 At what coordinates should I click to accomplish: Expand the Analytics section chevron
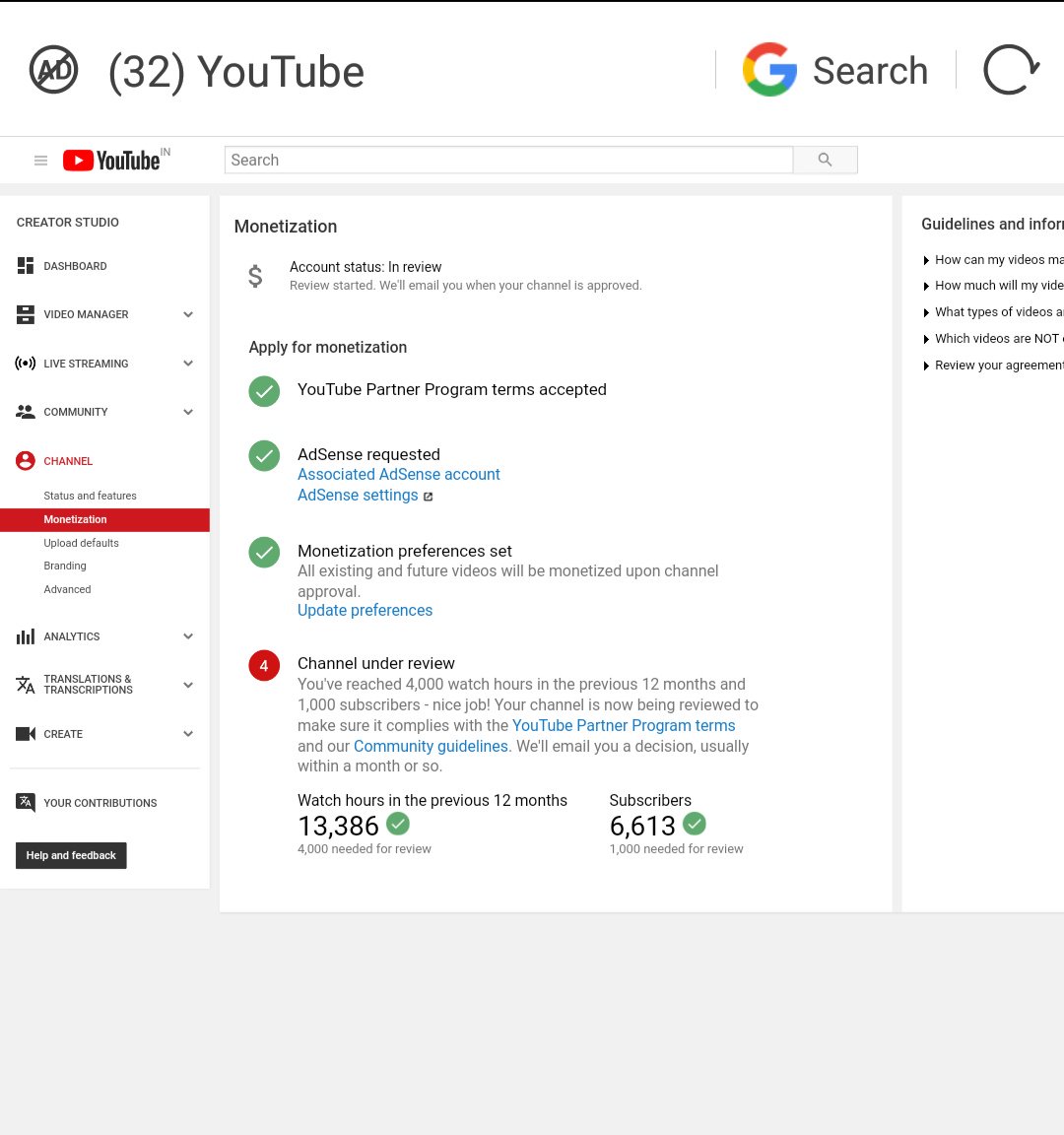coord(188,636)
